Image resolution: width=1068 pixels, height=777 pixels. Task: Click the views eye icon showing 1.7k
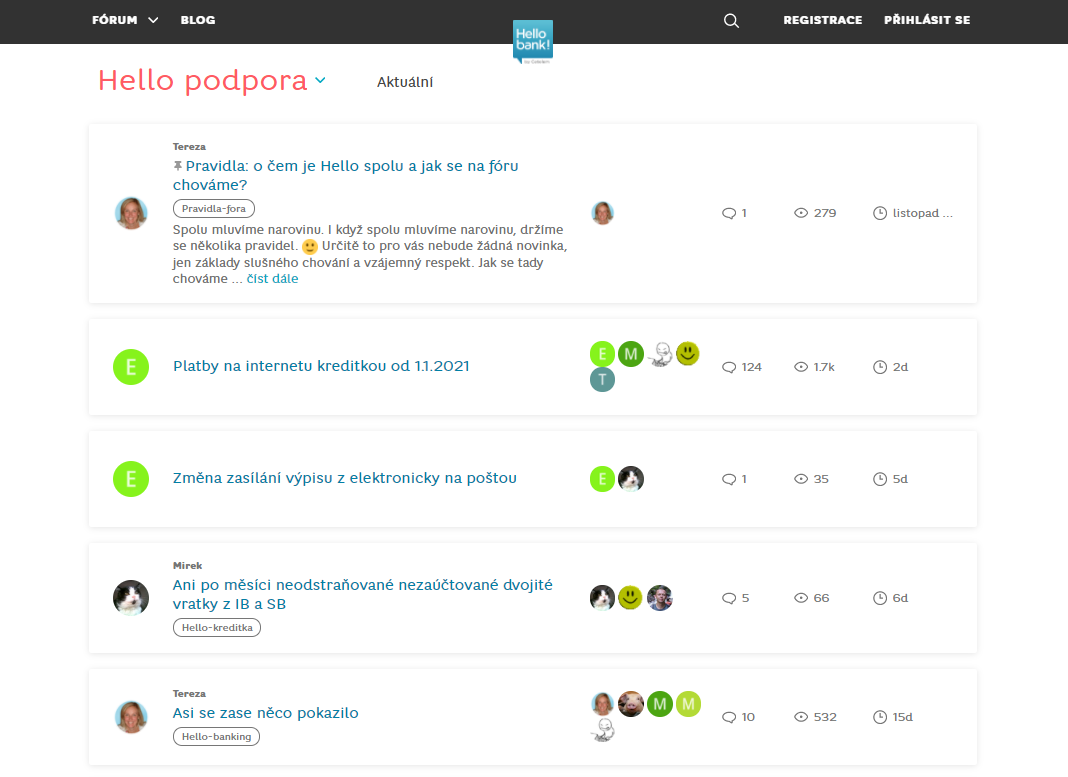pos(801,367)
